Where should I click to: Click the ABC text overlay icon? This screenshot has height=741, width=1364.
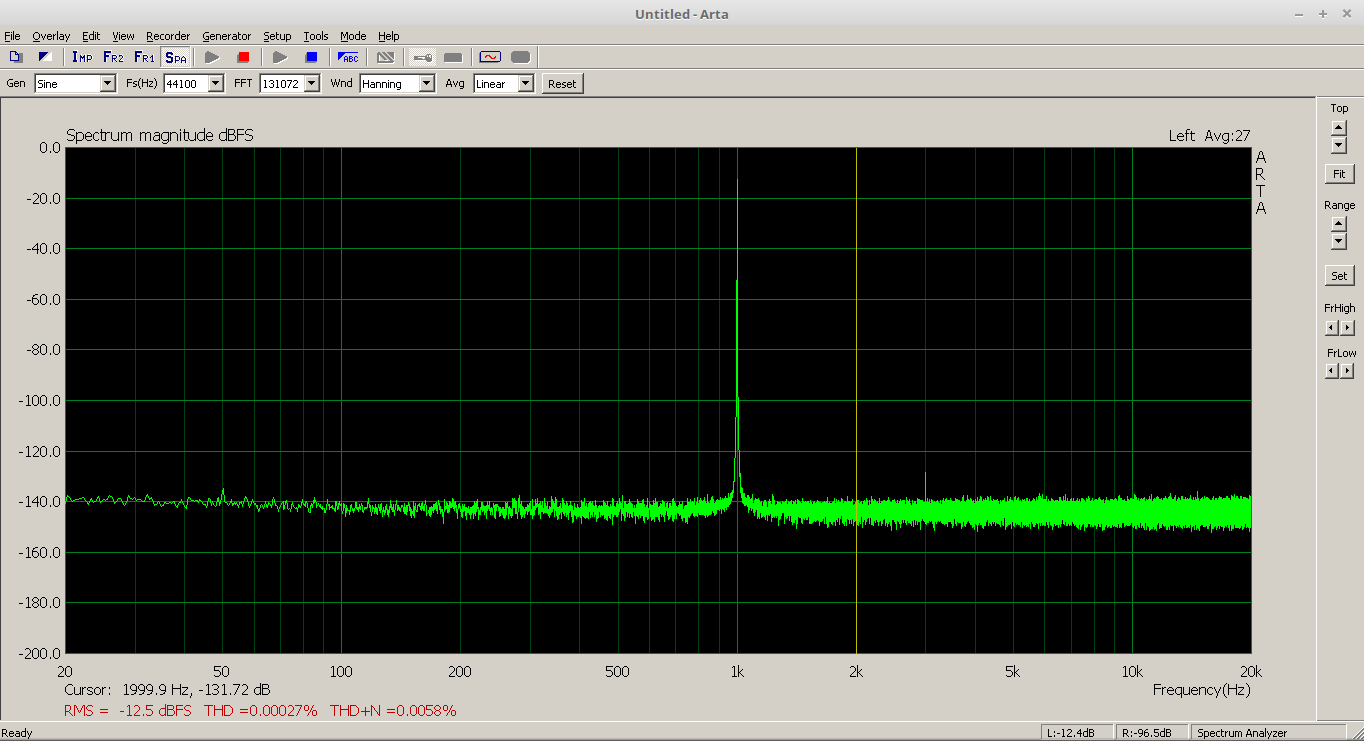coord(348,57)
